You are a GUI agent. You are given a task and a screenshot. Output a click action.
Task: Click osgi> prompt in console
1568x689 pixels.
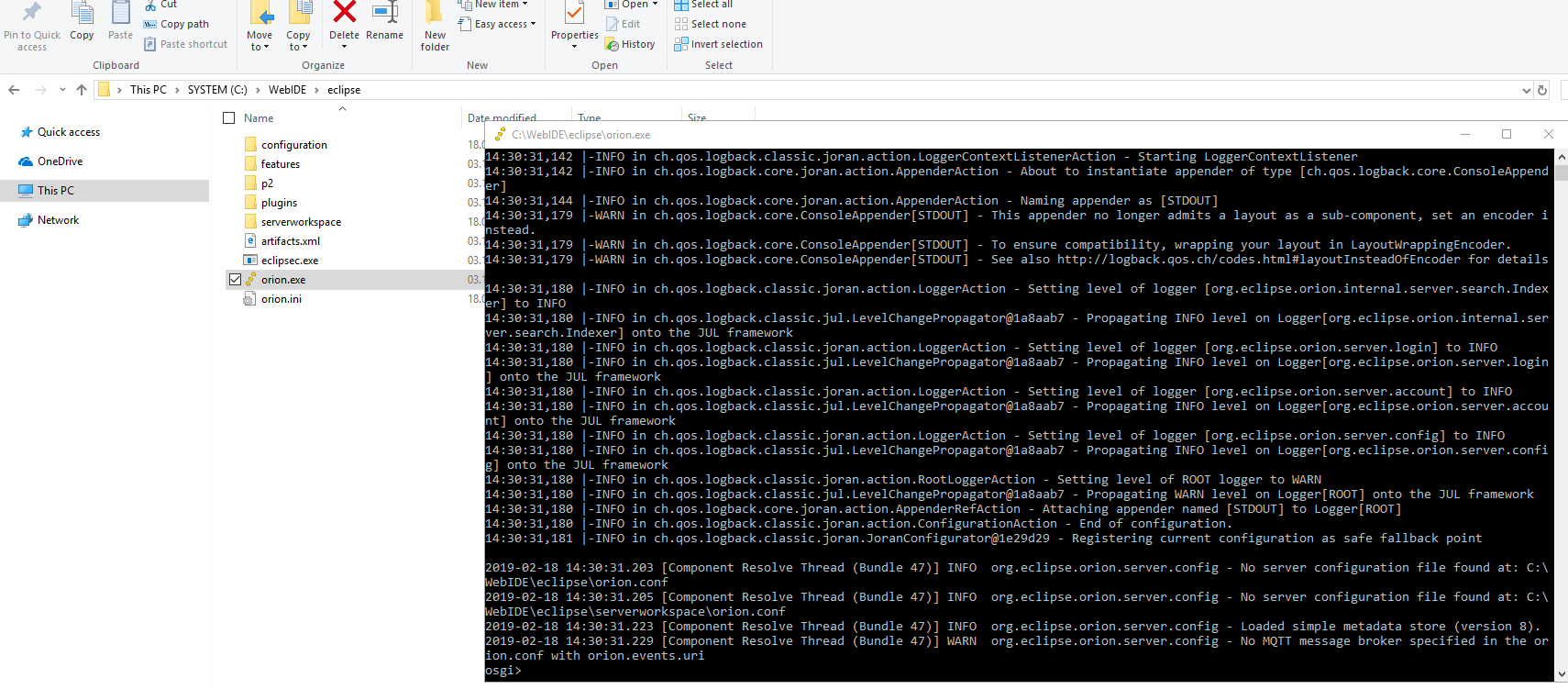click(x=503, y=671)
